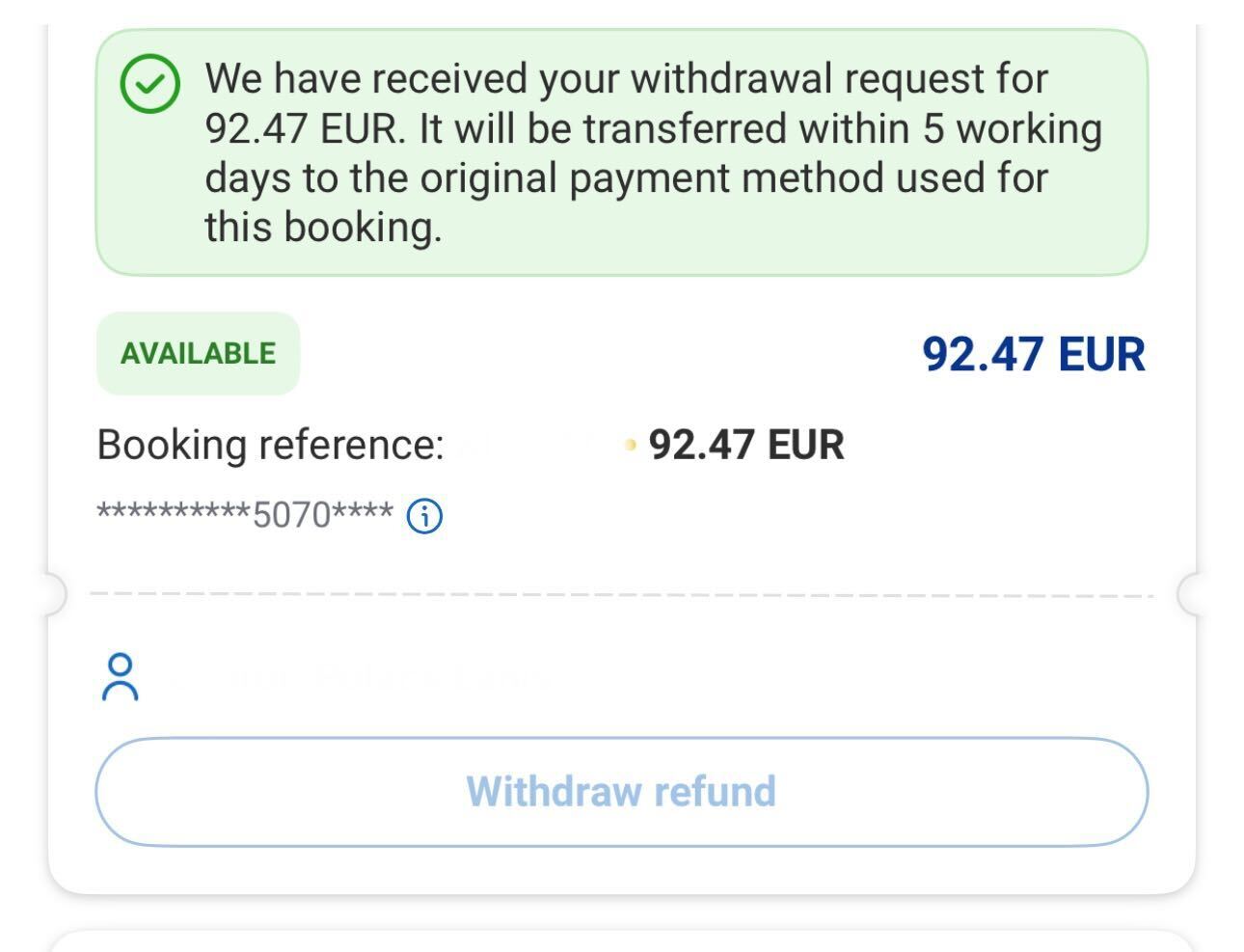Click the dashed ticket separator line
Viewport: 1244px width, 952px height.
click(x=621, y=595)
